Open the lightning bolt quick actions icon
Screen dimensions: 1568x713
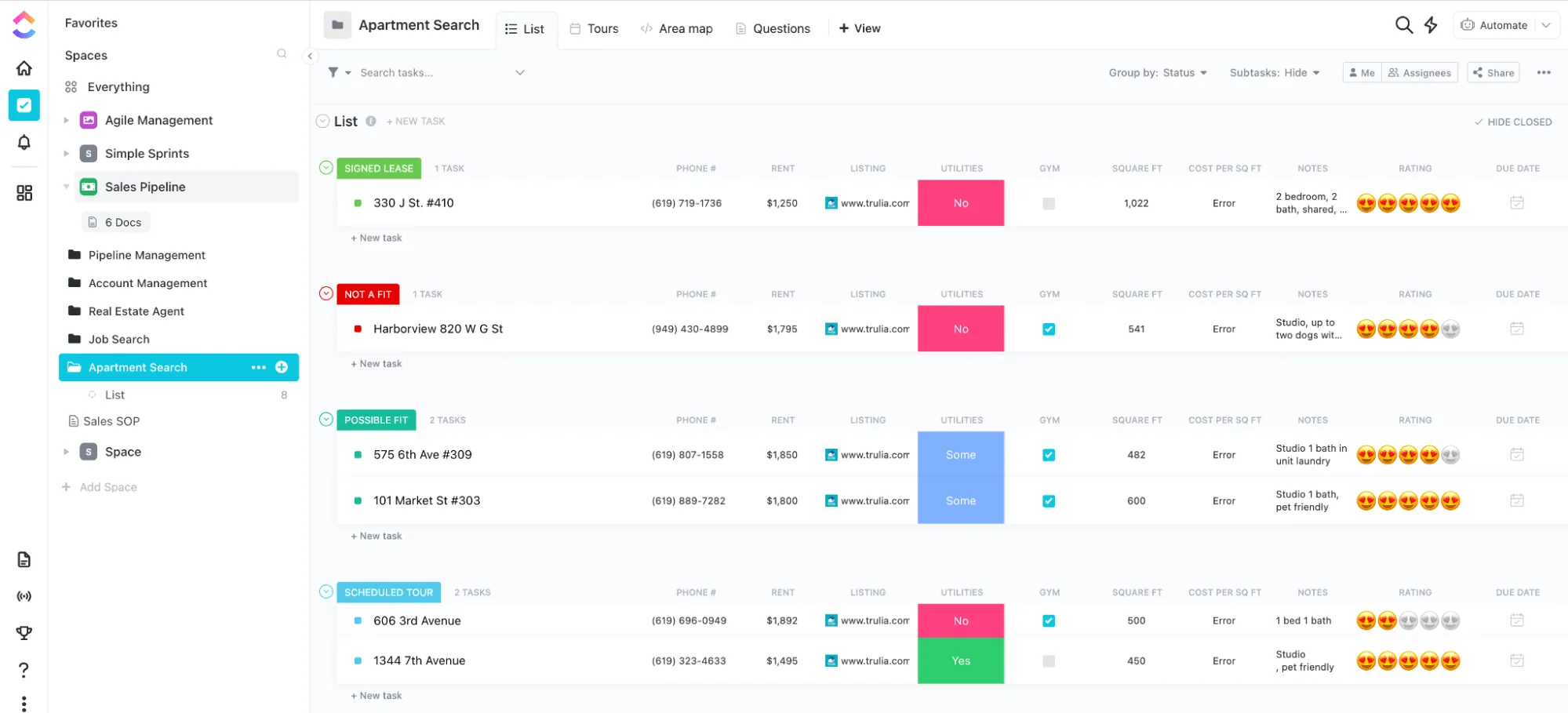(1431, 25)
